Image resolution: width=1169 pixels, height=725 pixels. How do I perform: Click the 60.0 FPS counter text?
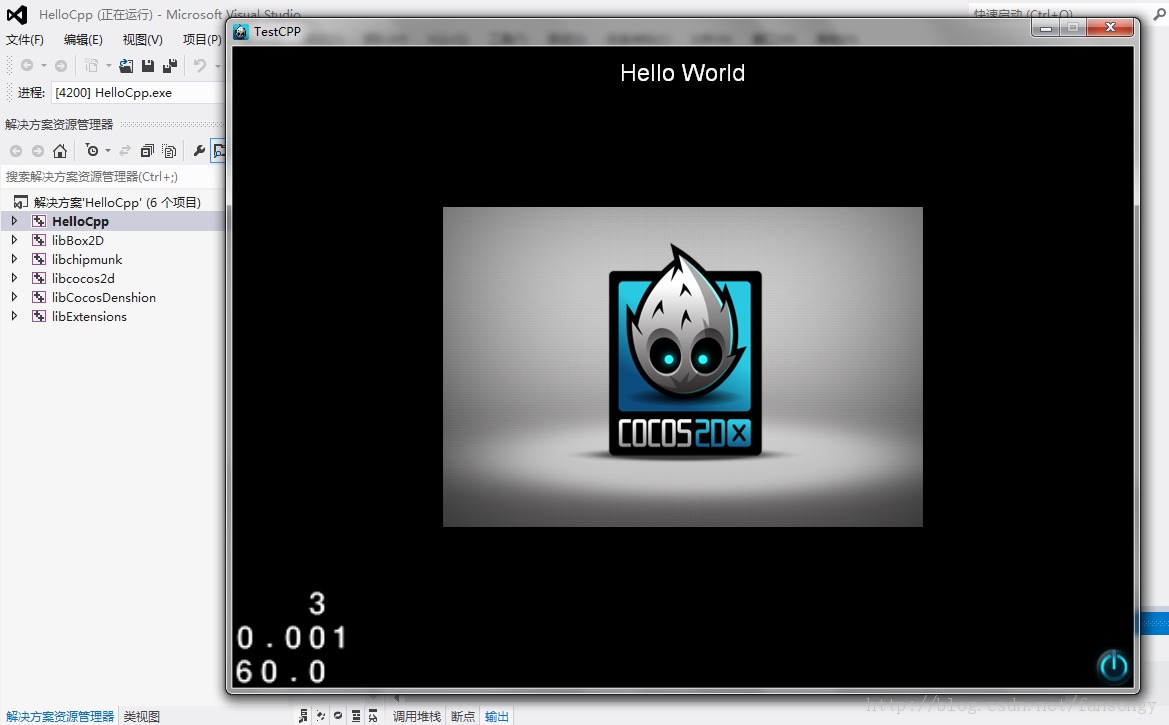[281, 672]
